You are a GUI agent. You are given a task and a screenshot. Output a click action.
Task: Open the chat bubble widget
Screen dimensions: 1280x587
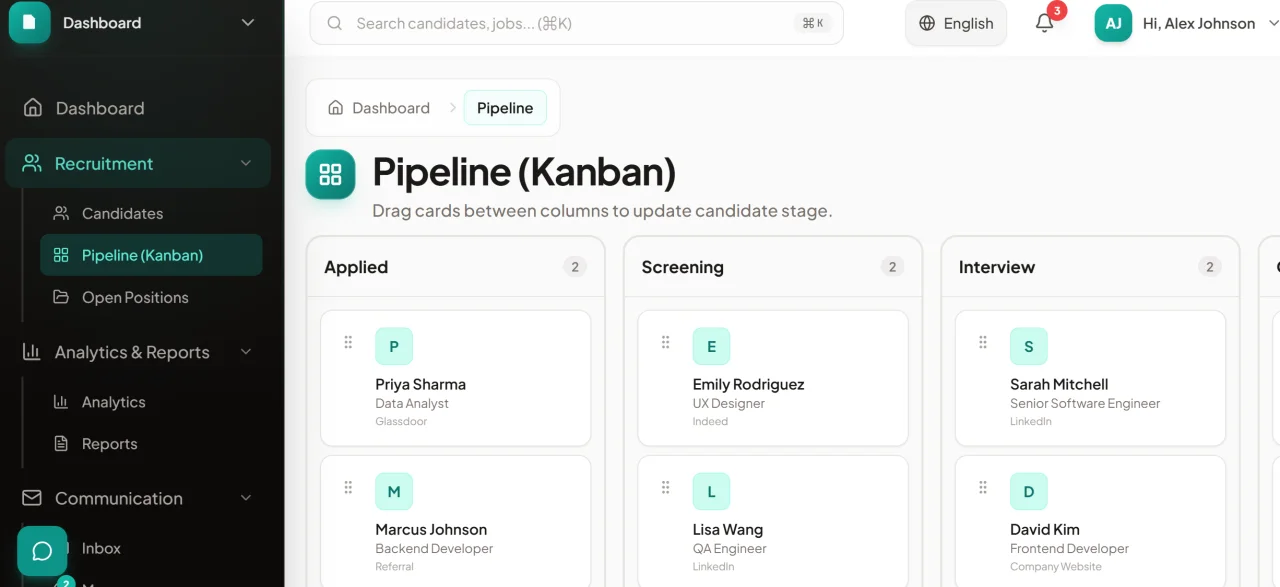coord(42,551)
